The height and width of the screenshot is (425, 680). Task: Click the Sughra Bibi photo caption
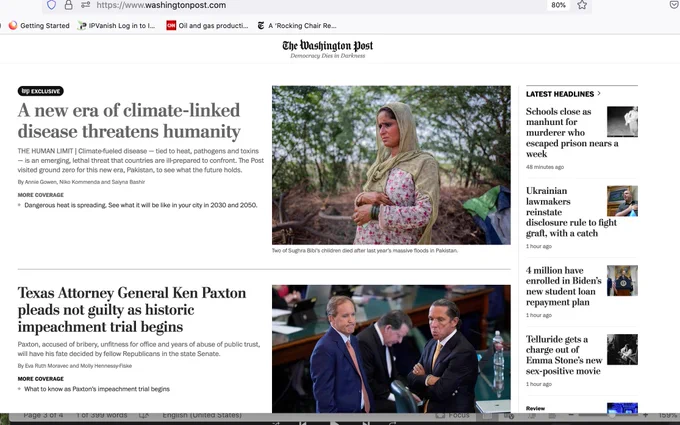(365, 251)
